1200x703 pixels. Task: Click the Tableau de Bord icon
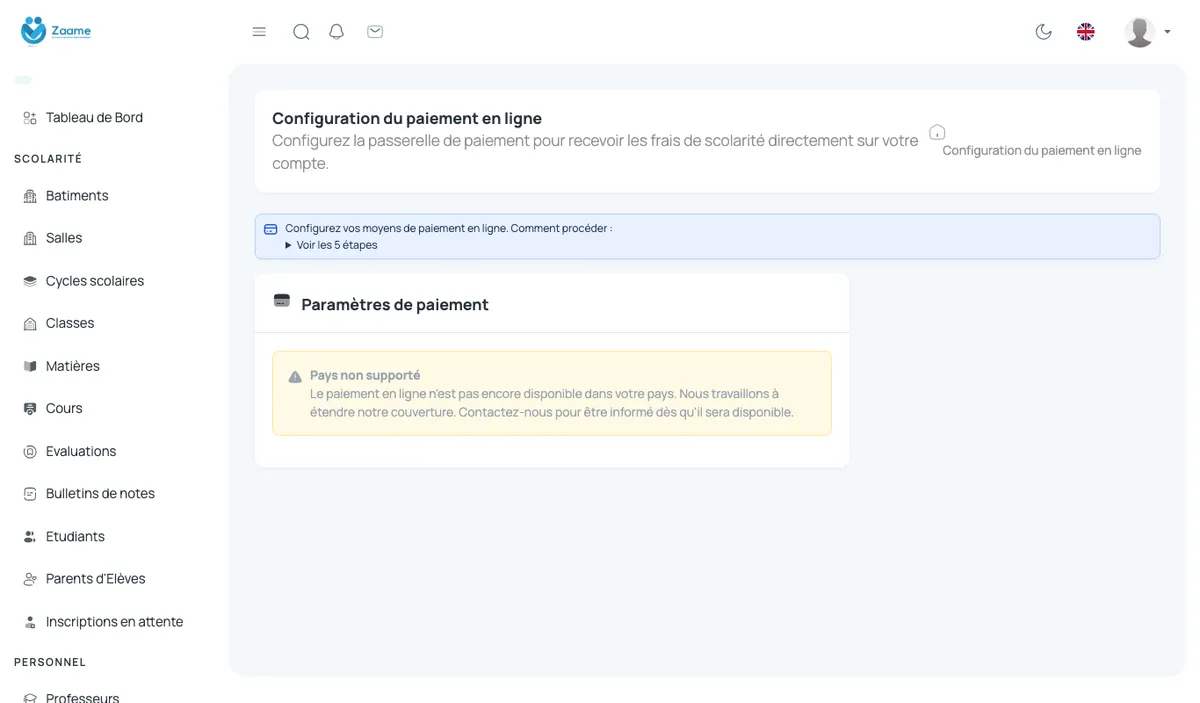coord(30,118)
